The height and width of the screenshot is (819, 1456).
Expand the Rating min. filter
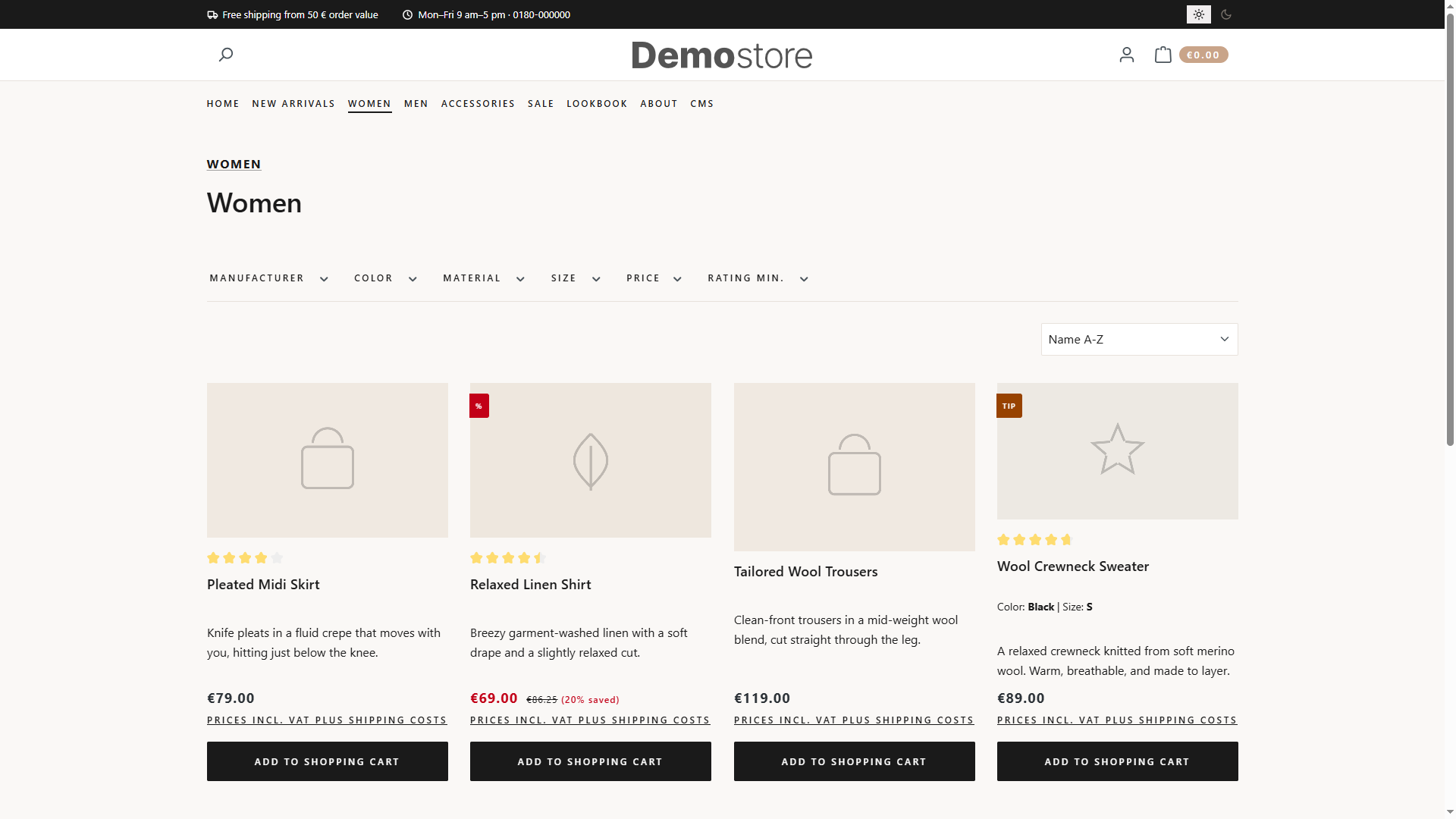click(758, 278)
